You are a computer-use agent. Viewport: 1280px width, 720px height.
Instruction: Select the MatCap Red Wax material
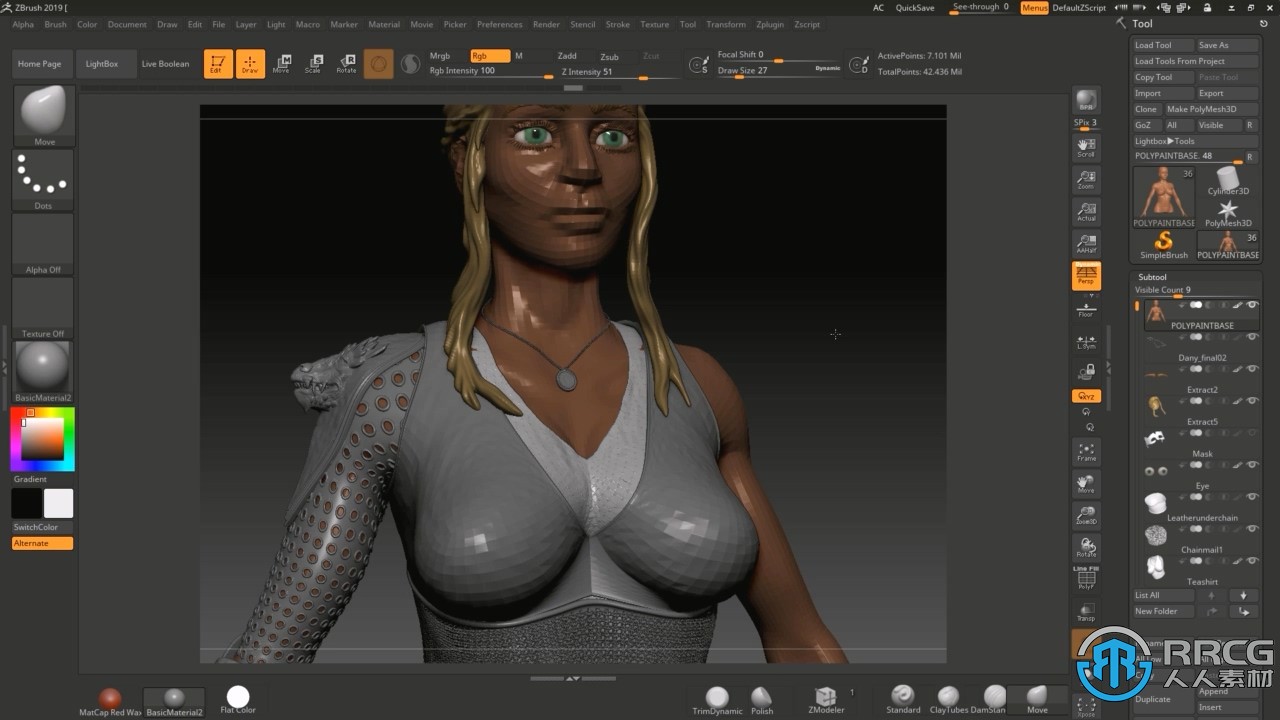110,702
